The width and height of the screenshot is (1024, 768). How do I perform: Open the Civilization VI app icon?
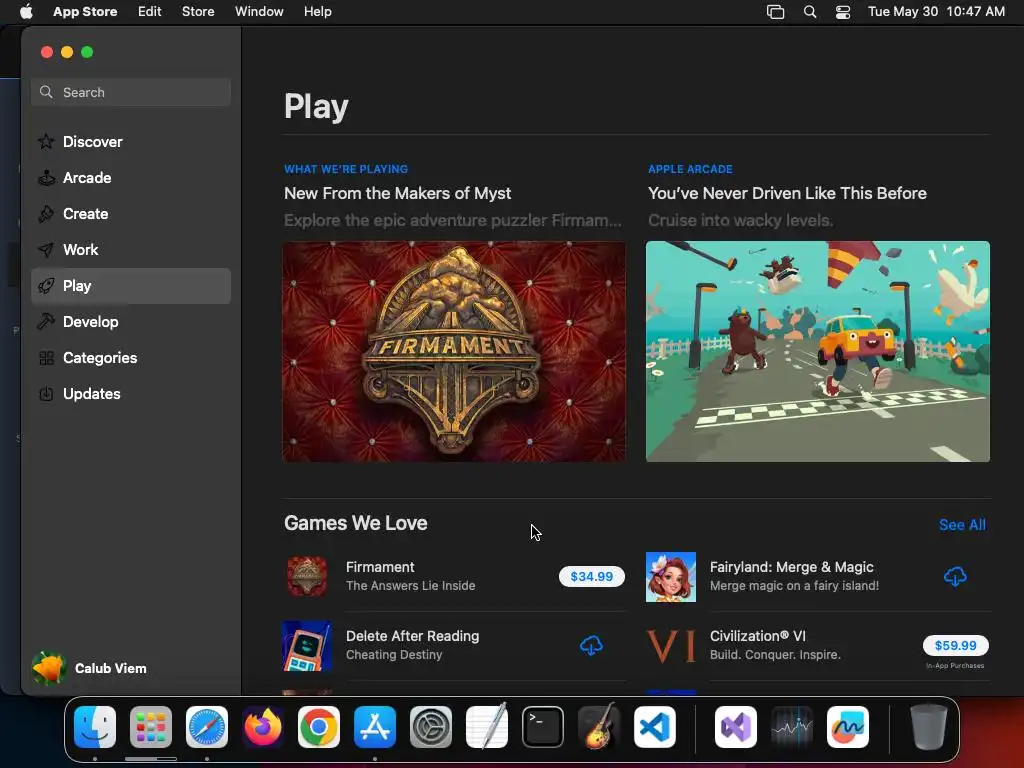coord(671,646)
